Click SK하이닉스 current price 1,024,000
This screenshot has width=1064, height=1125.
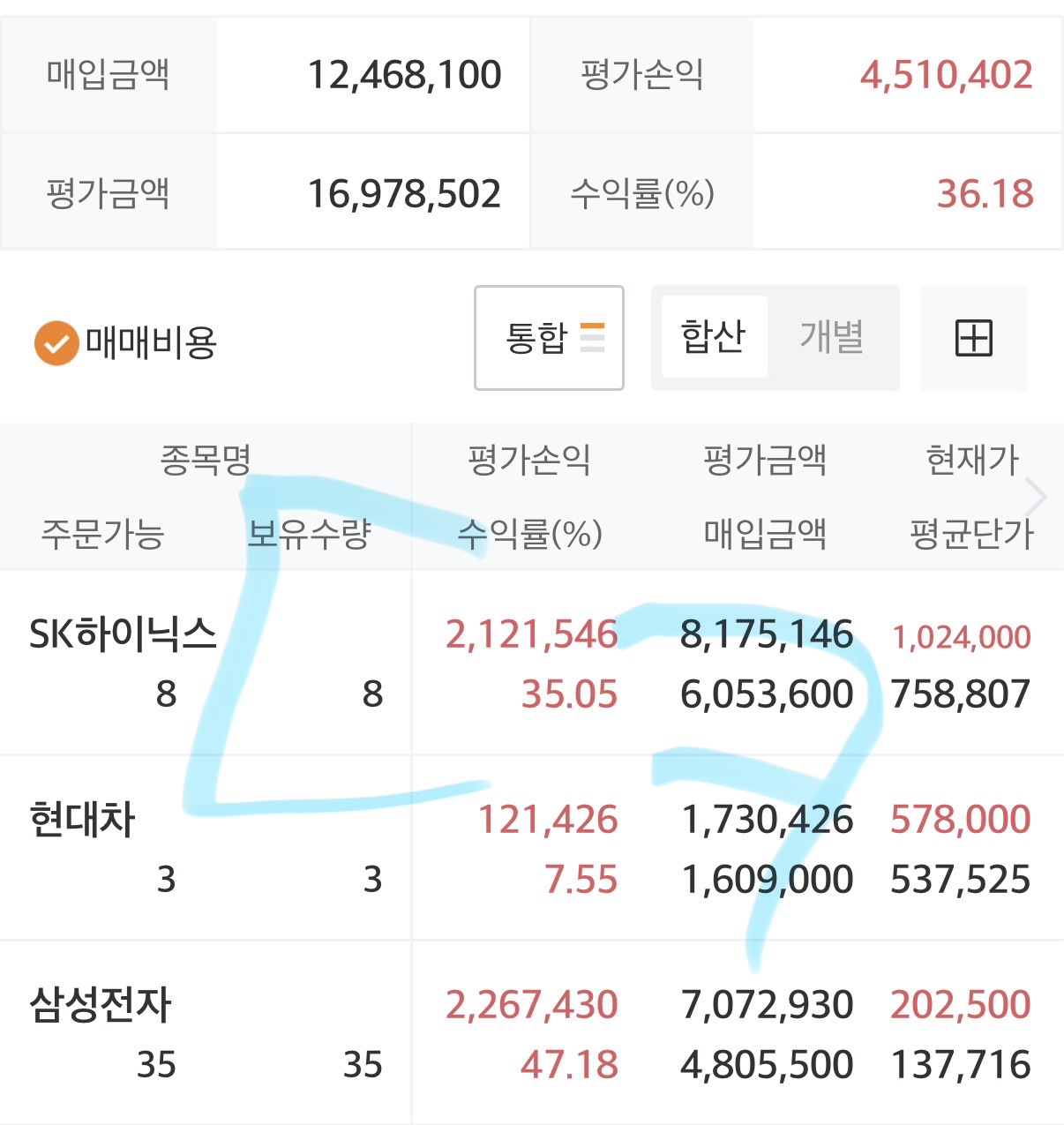click(961, 637)
